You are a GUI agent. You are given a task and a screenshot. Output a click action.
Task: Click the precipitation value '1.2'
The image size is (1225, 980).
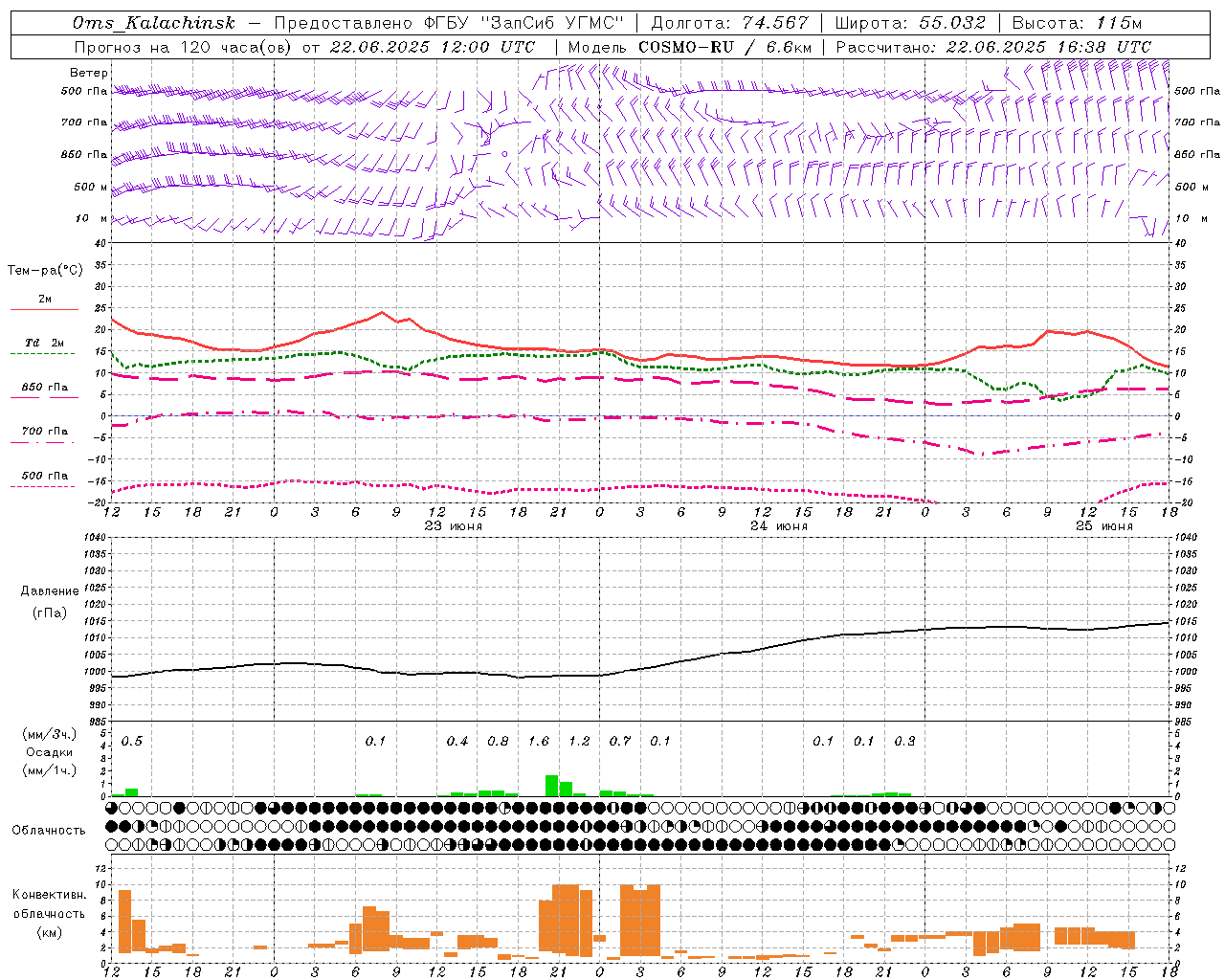tap(579, 742)
